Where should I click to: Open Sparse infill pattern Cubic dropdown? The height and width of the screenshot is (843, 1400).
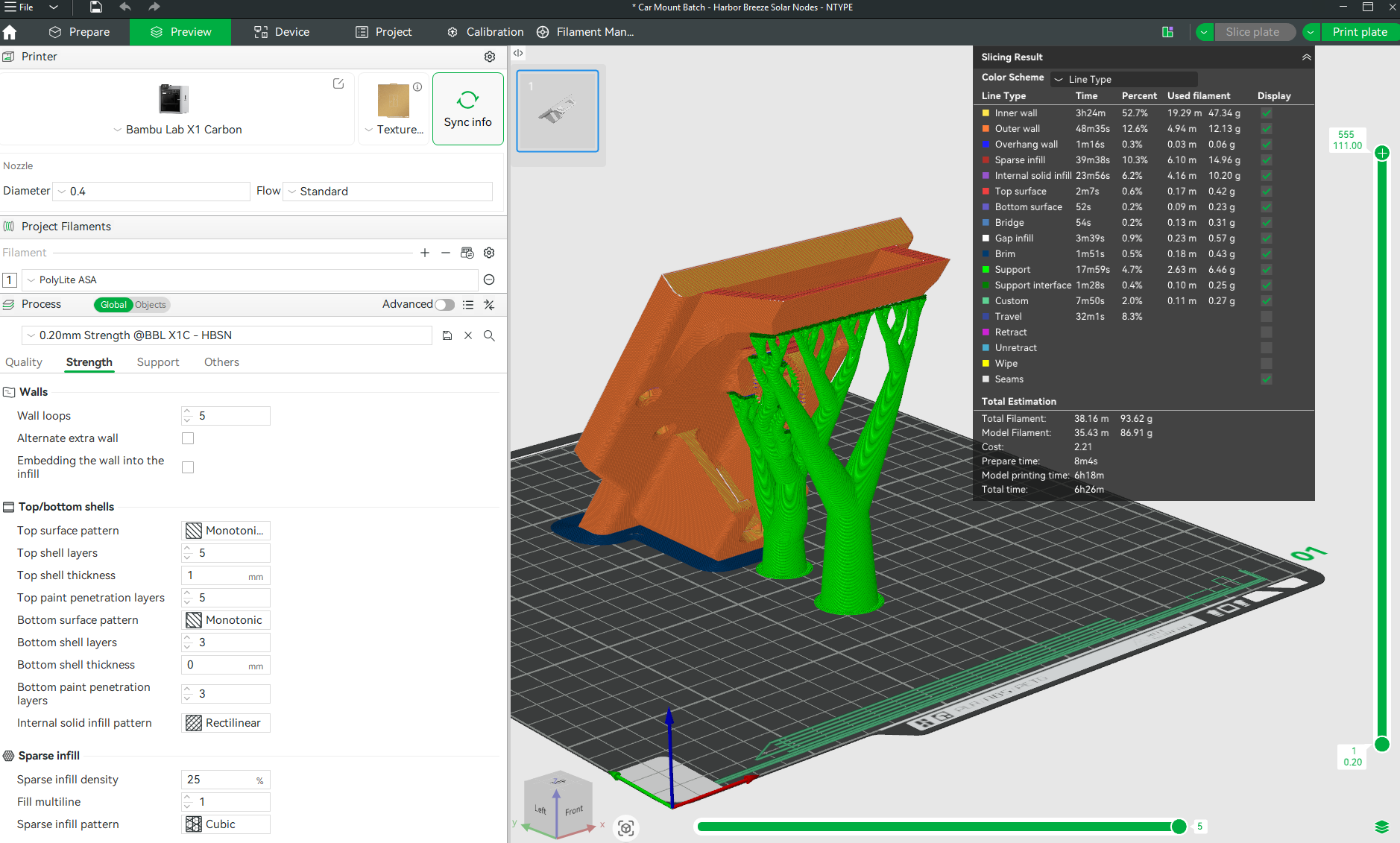(226, 824)
